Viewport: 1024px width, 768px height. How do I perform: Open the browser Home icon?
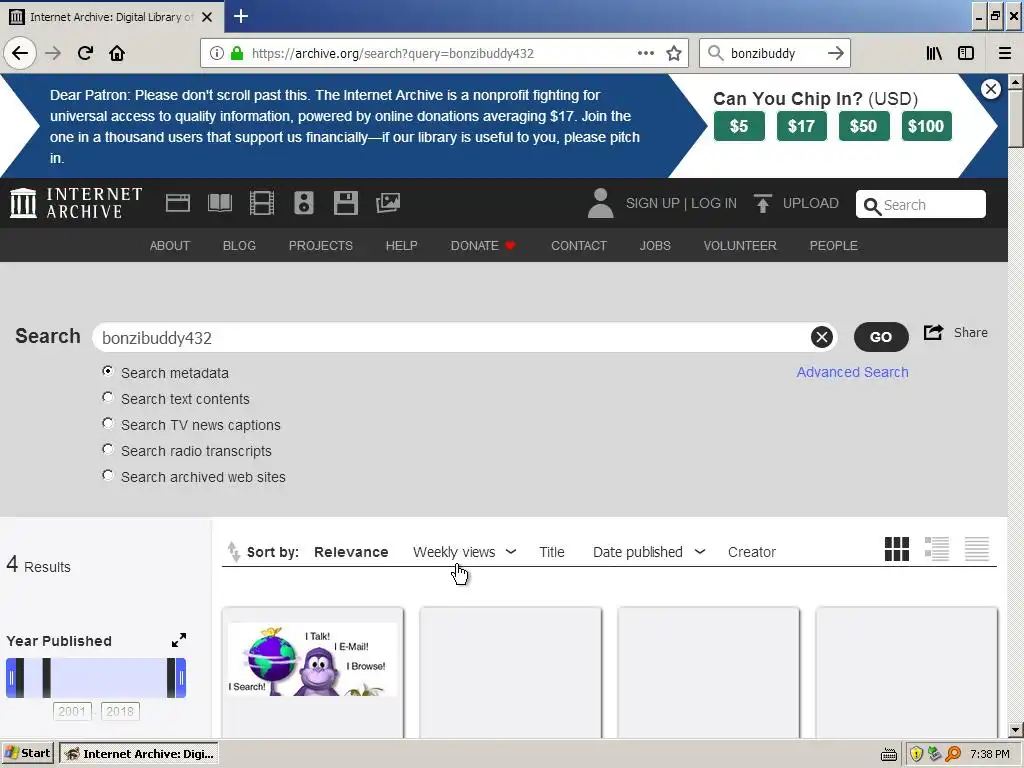(117, 53)
